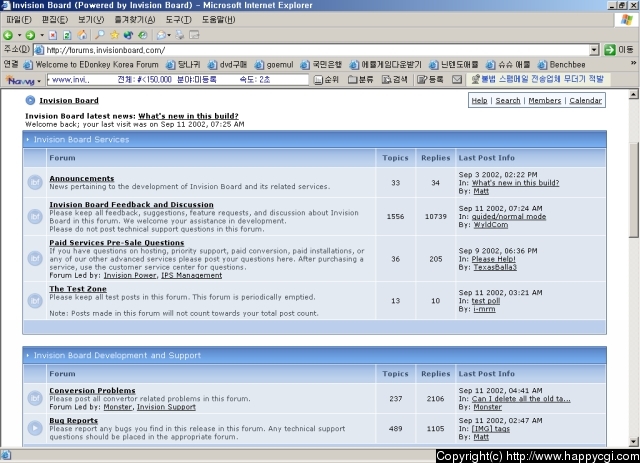This screenshot has height=463, width=640.
Task: Go back with the Back arrow button
Action: tap(8, 36)
